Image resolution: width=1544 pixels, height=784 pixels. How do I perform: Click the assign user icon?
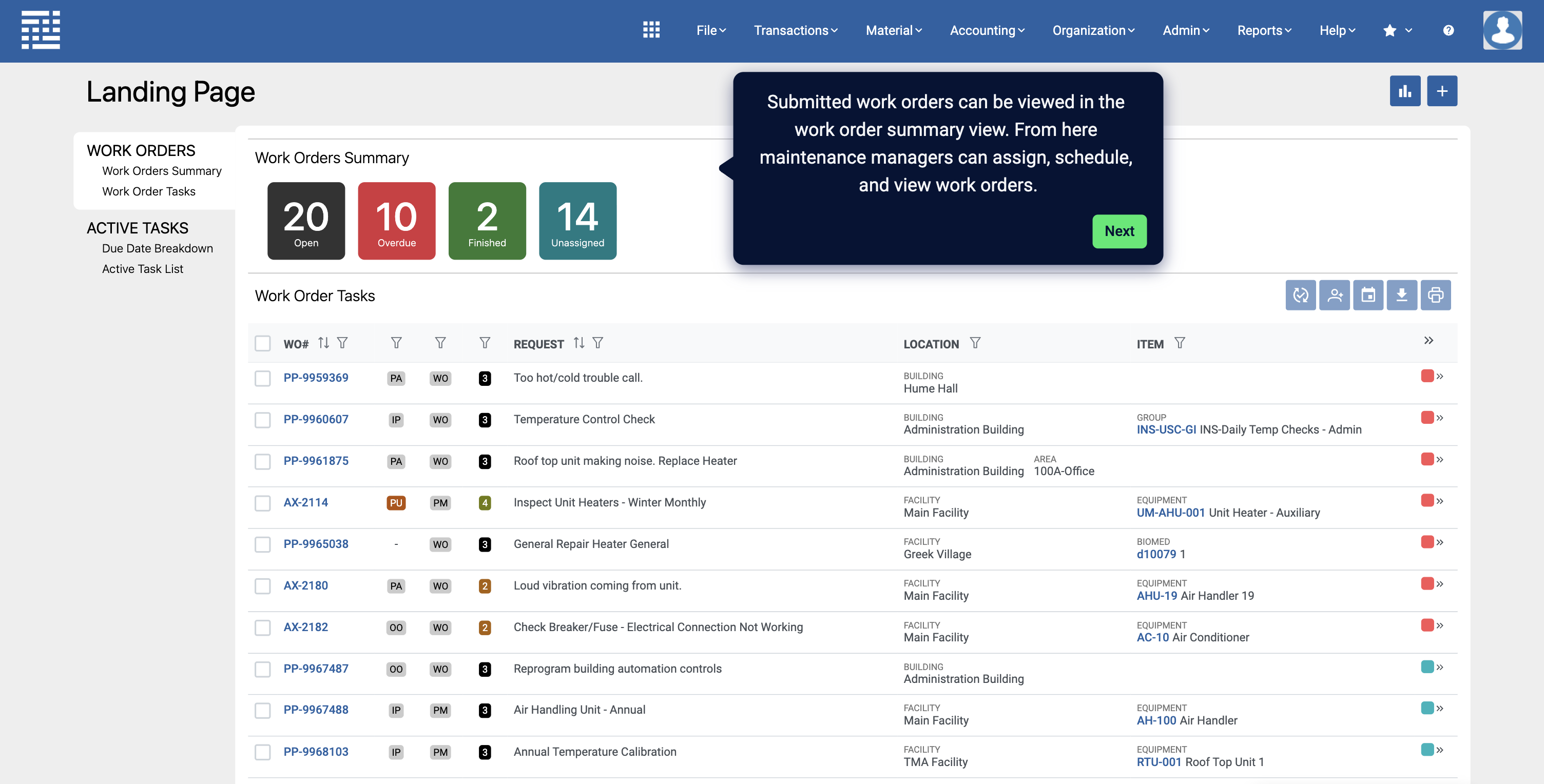pyautogui.click(x=1334, y=295)
